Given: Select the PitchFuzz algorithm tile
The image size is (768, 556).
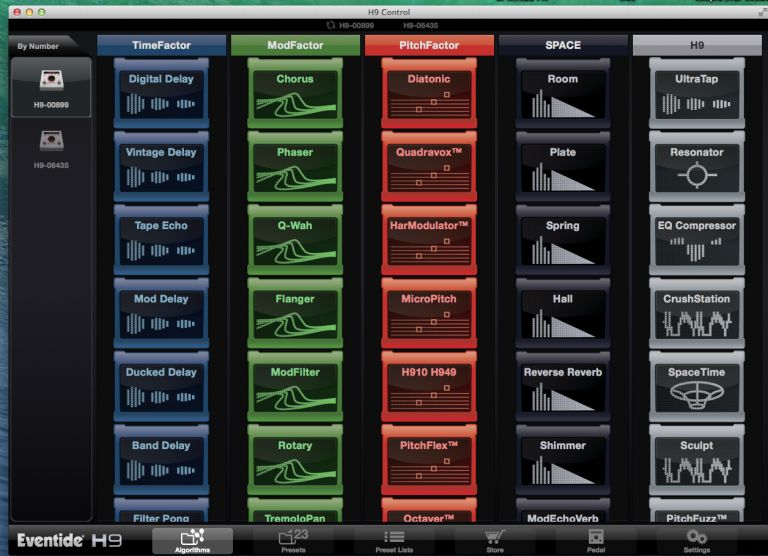Looking at the screenshot, I should point(696,511).
